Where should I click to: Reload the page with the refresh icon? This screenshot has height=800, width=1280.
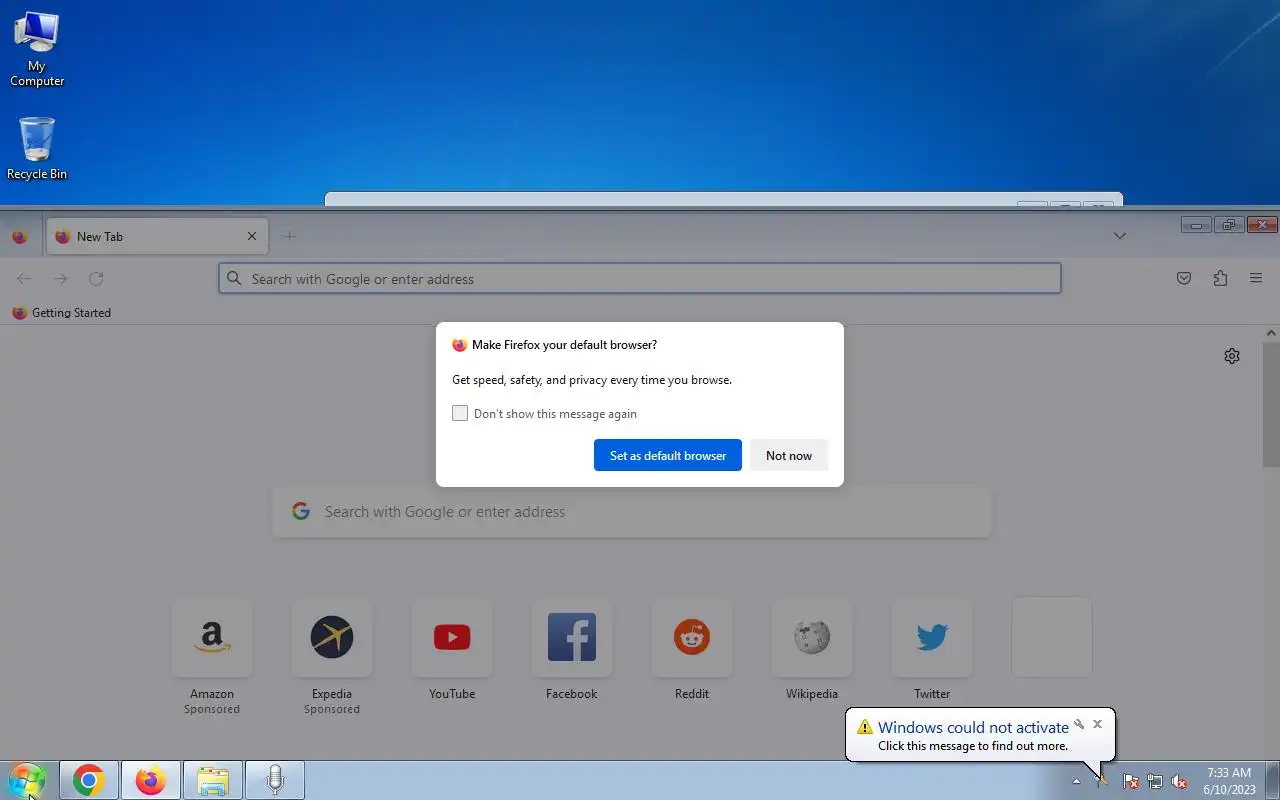96,279
